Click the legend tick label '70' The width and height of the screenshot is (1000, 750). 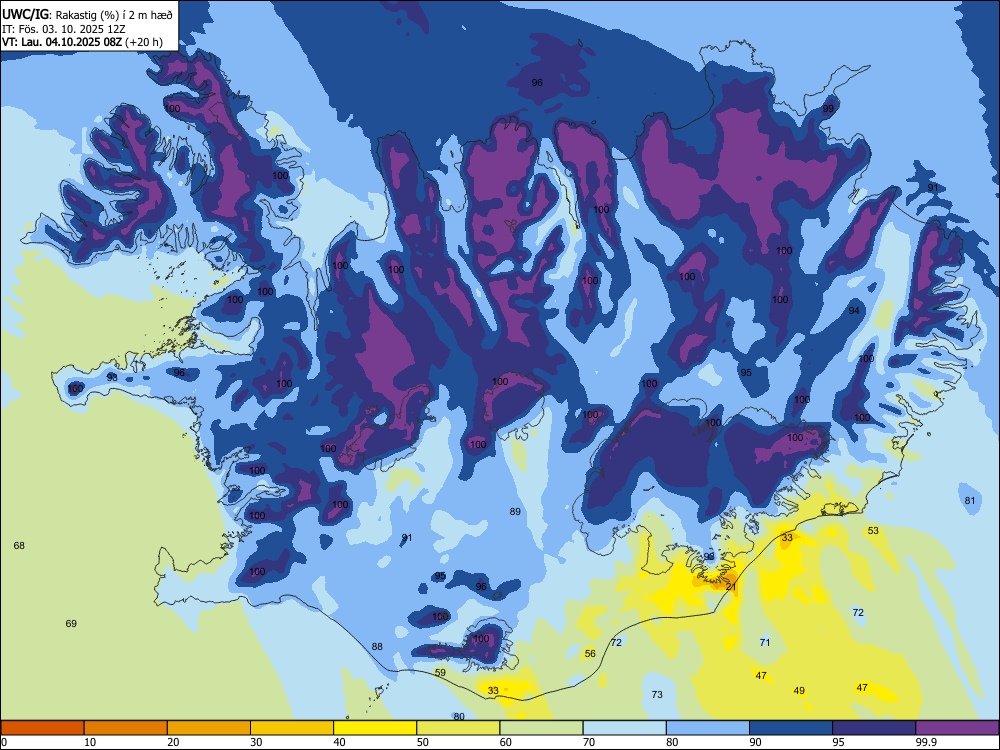pos(589,742)
